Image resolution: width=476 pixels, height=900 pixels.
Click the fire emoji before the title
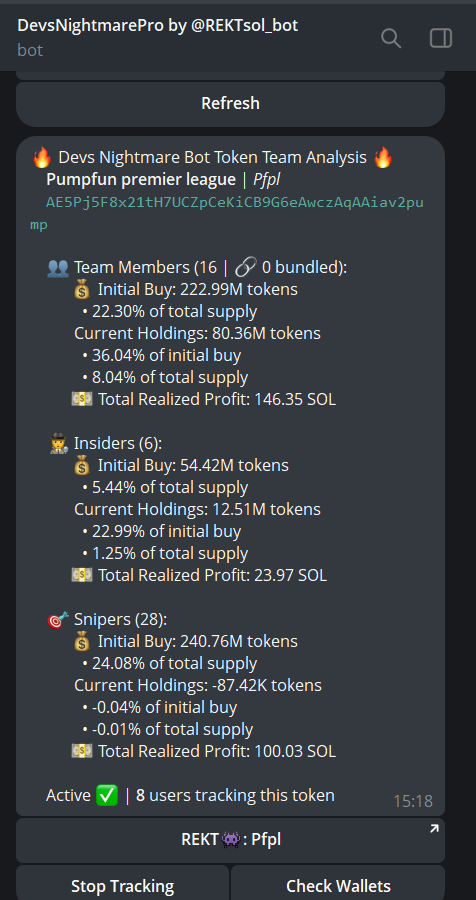click(42, 157)
